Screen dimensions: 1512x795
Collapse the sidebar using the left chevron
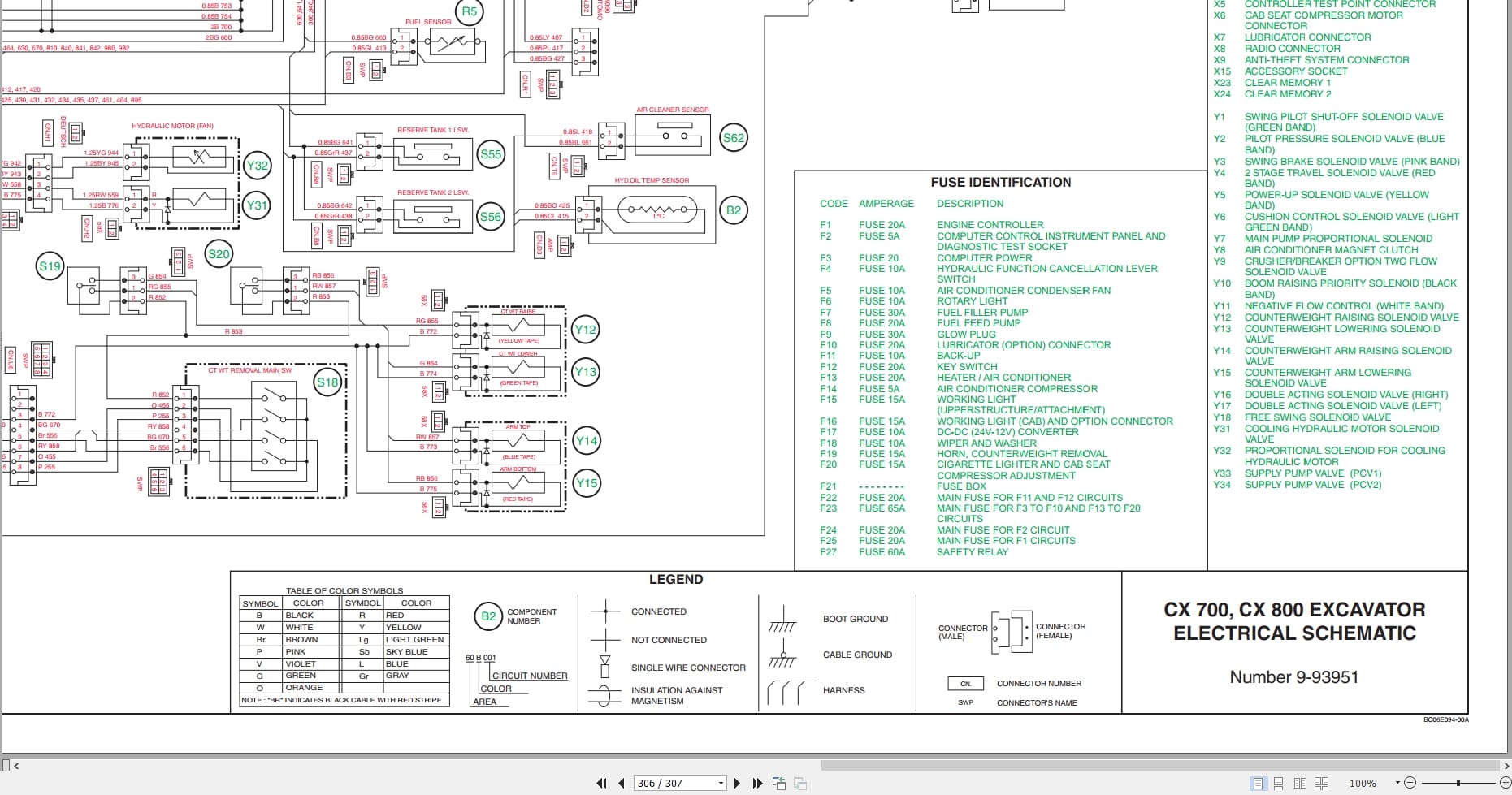coord(16,764)
